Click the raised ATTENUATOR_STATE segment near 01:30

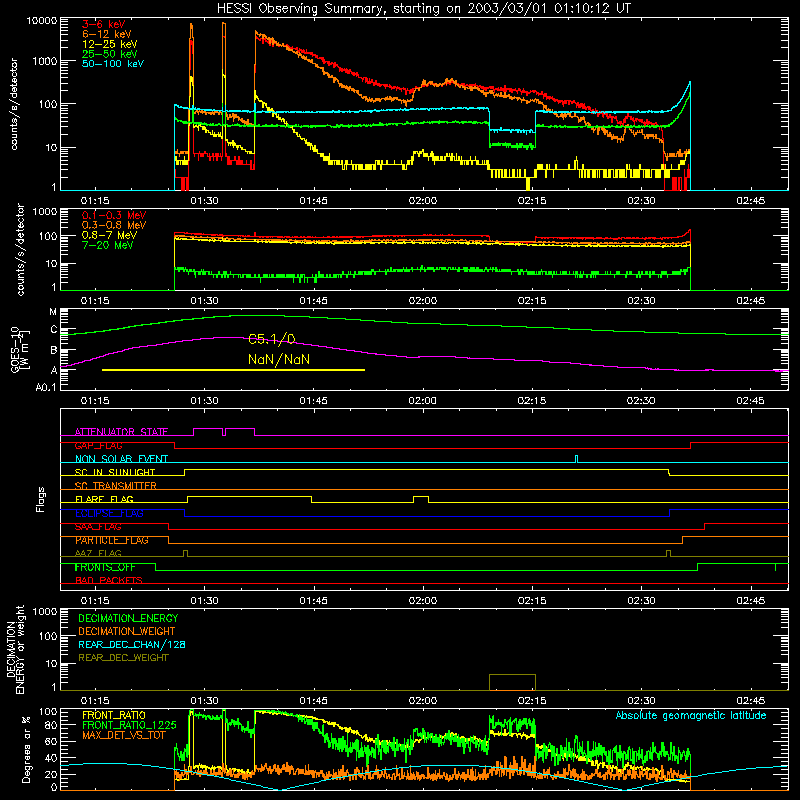208,432
